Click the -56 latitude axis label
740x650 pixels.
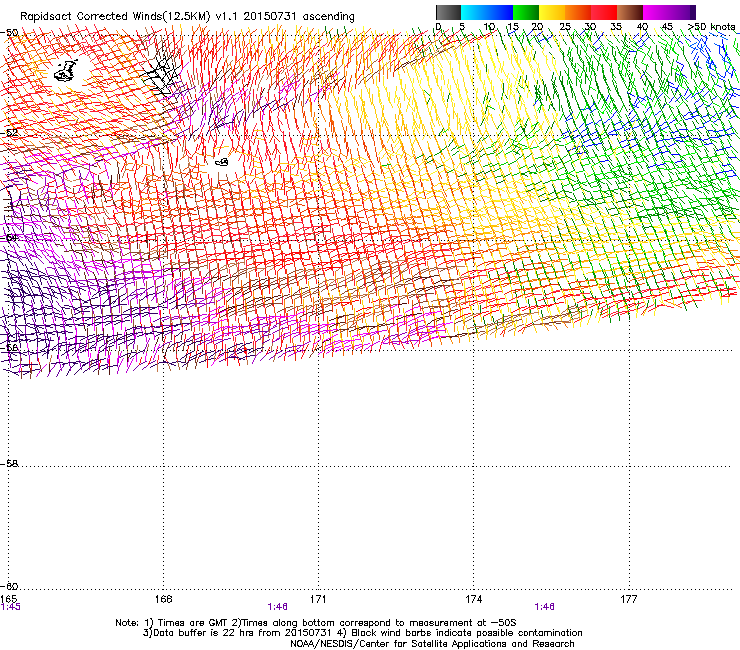pos(9,347)
